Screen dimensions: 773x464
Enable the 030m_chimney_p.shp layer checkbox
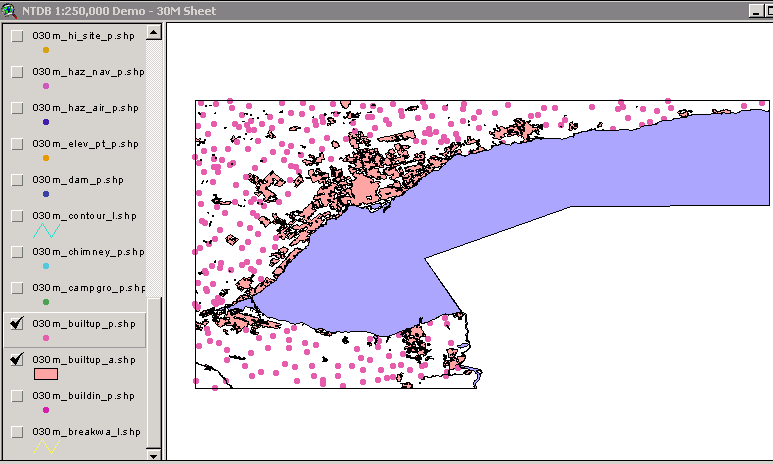17,252
